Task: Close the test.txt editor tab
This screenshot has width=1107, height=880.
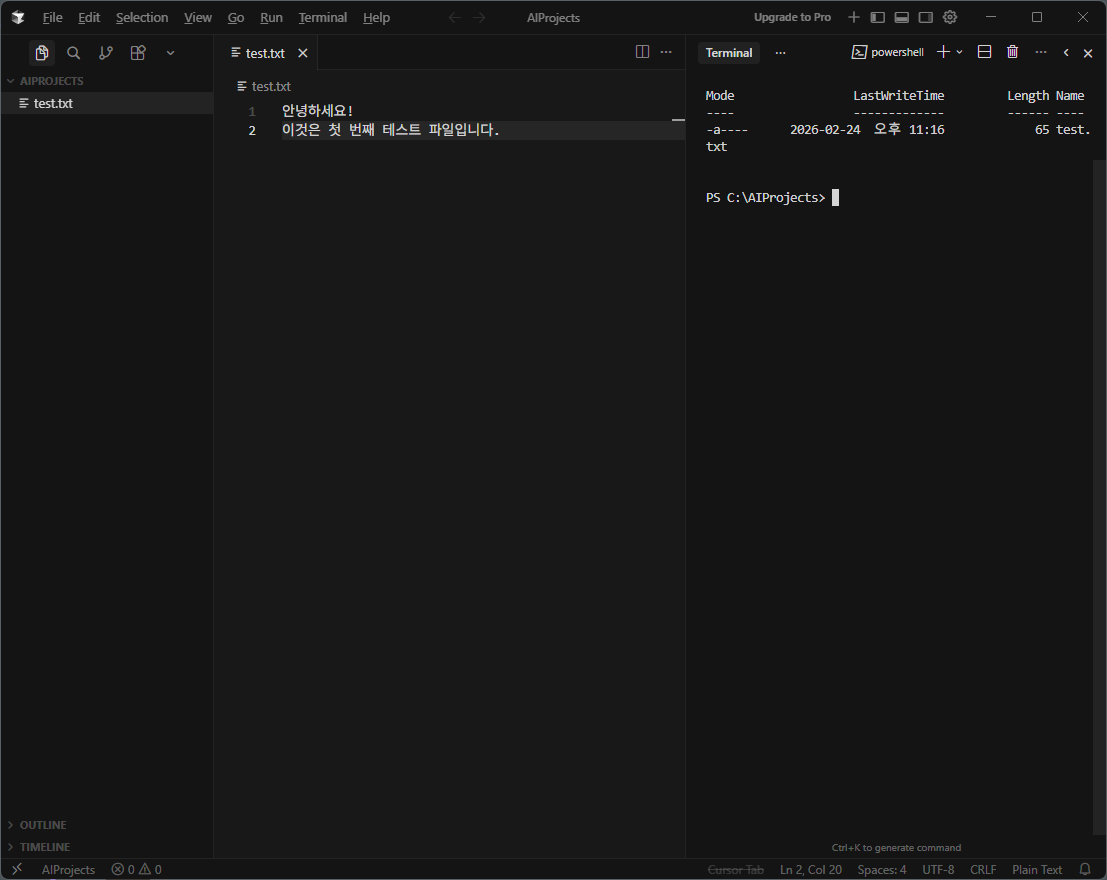Action: 303,53
